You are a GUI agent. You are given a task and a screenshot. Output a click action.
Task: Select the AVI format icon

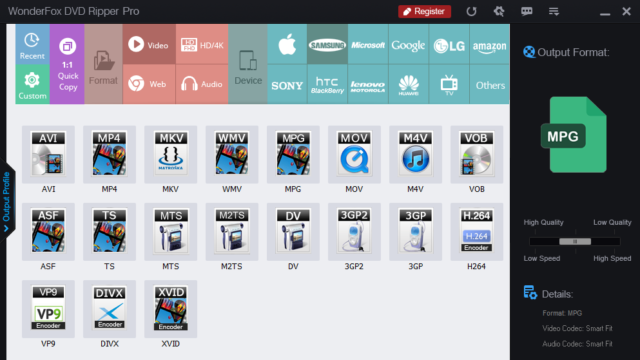point(48,154)
